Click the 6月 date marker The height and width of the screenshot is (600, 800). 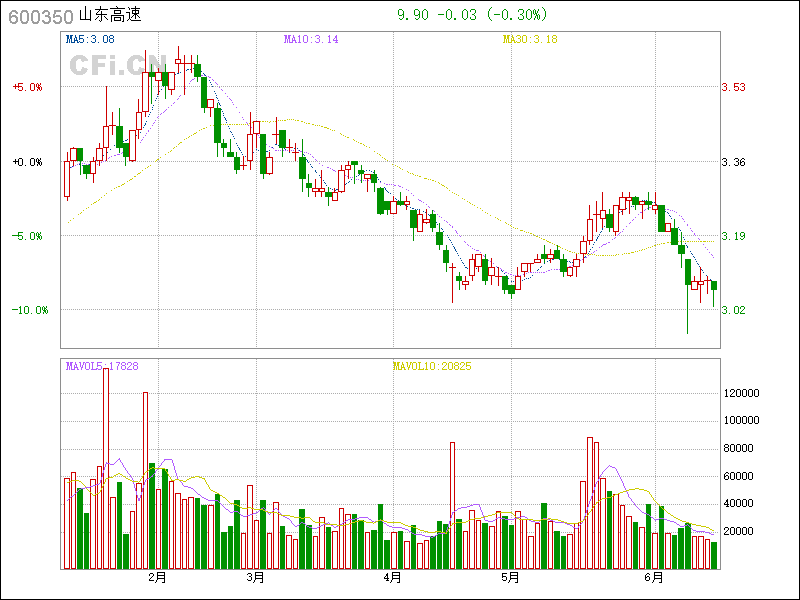point(653,577)
